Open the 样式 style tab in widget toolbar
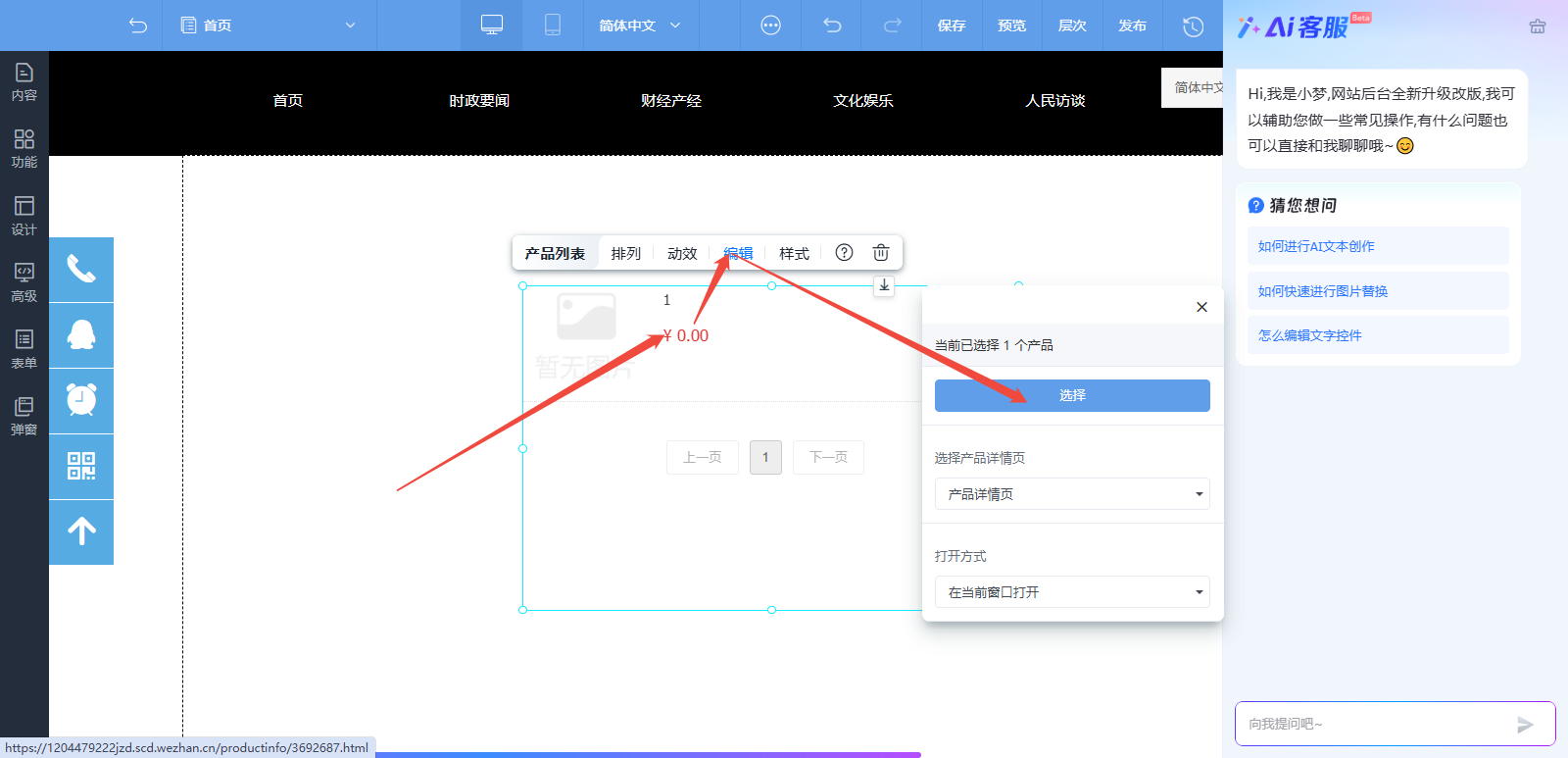 [x=794, y=253]
